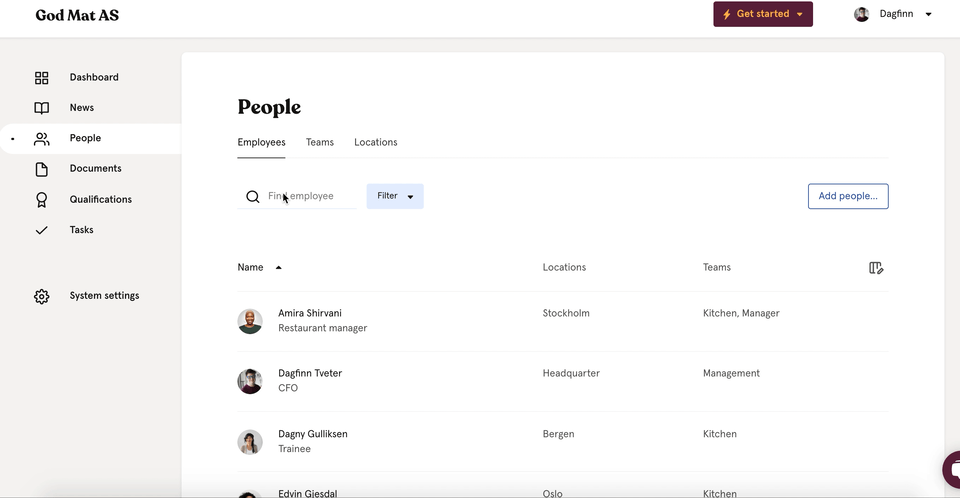
Task: Click the Documents file icon
Action: tap(42, 169)
